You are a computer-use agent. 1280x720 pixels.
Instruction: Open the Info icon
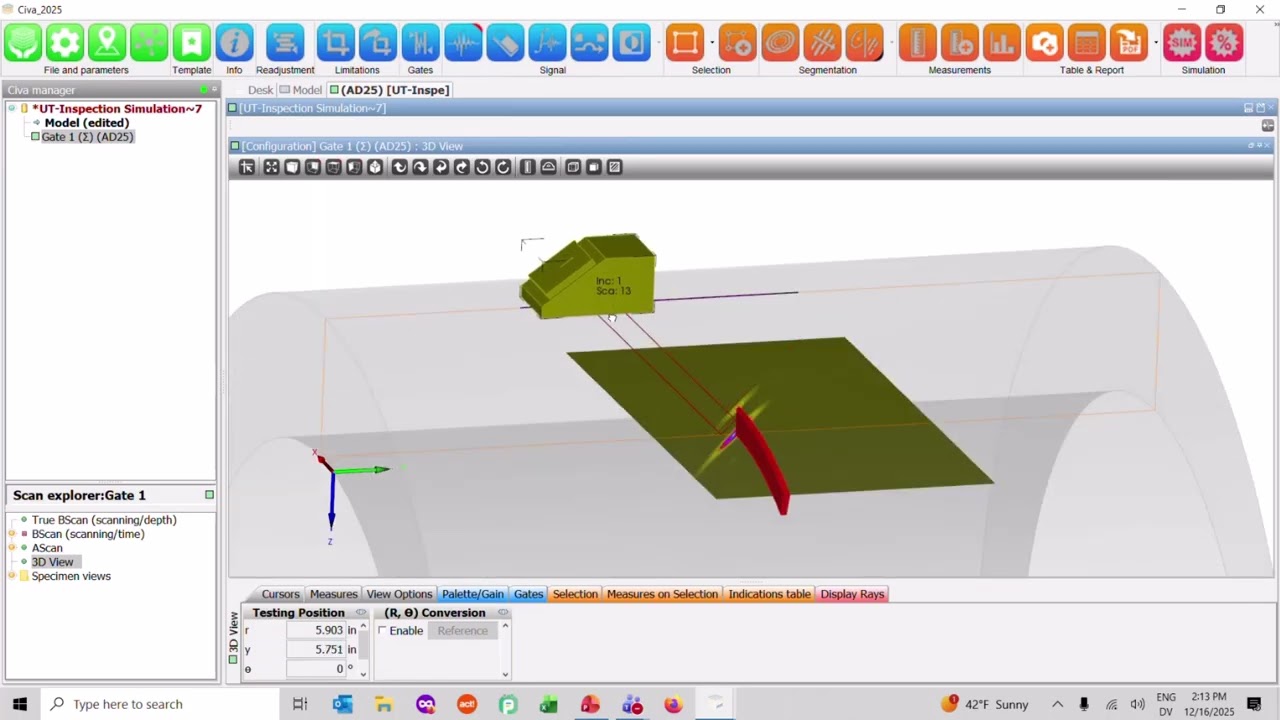point(235,43)
